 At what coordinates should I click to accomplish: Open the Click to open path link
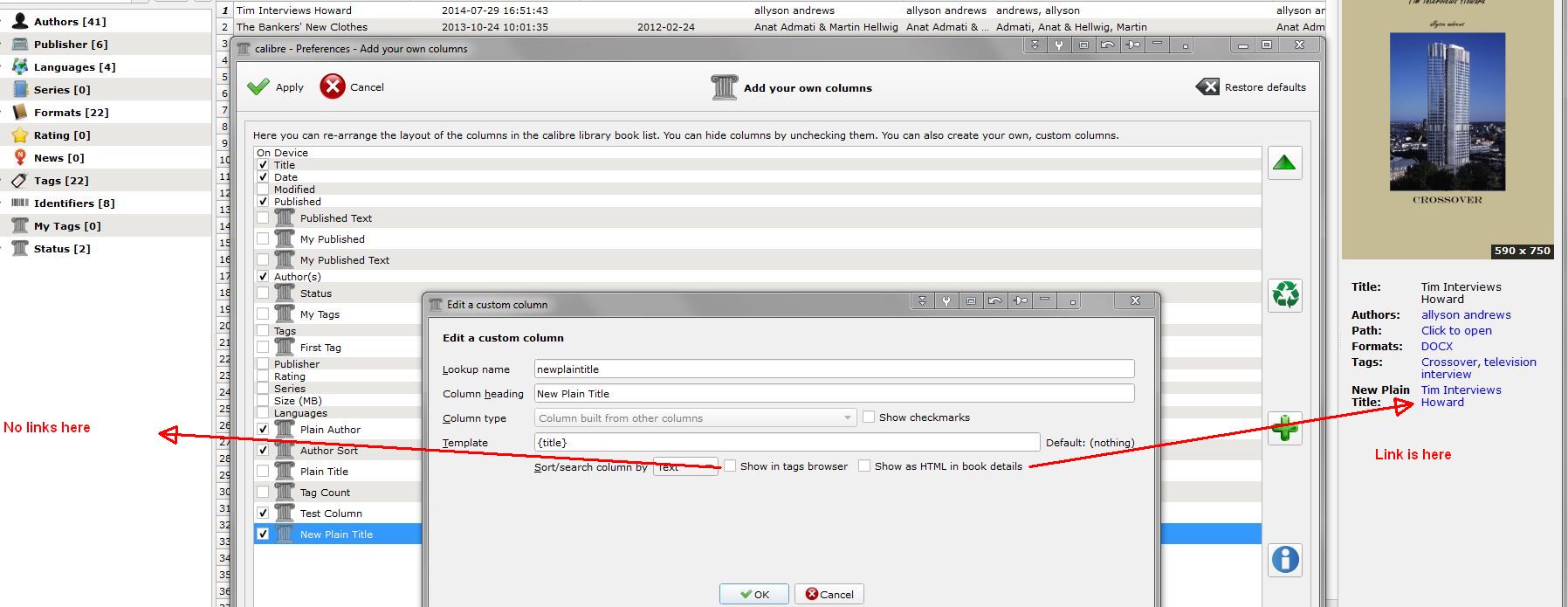1456,331
